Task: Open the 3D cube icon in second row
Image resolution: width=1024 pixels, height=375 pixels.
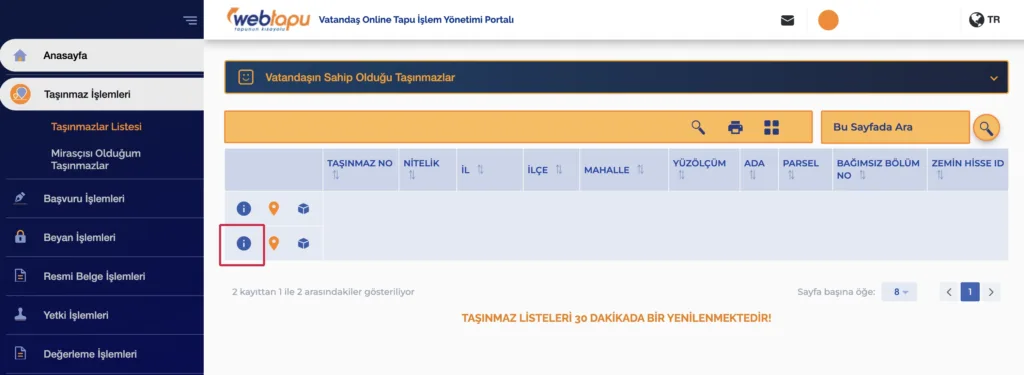Action: click(x=303, y=244)
